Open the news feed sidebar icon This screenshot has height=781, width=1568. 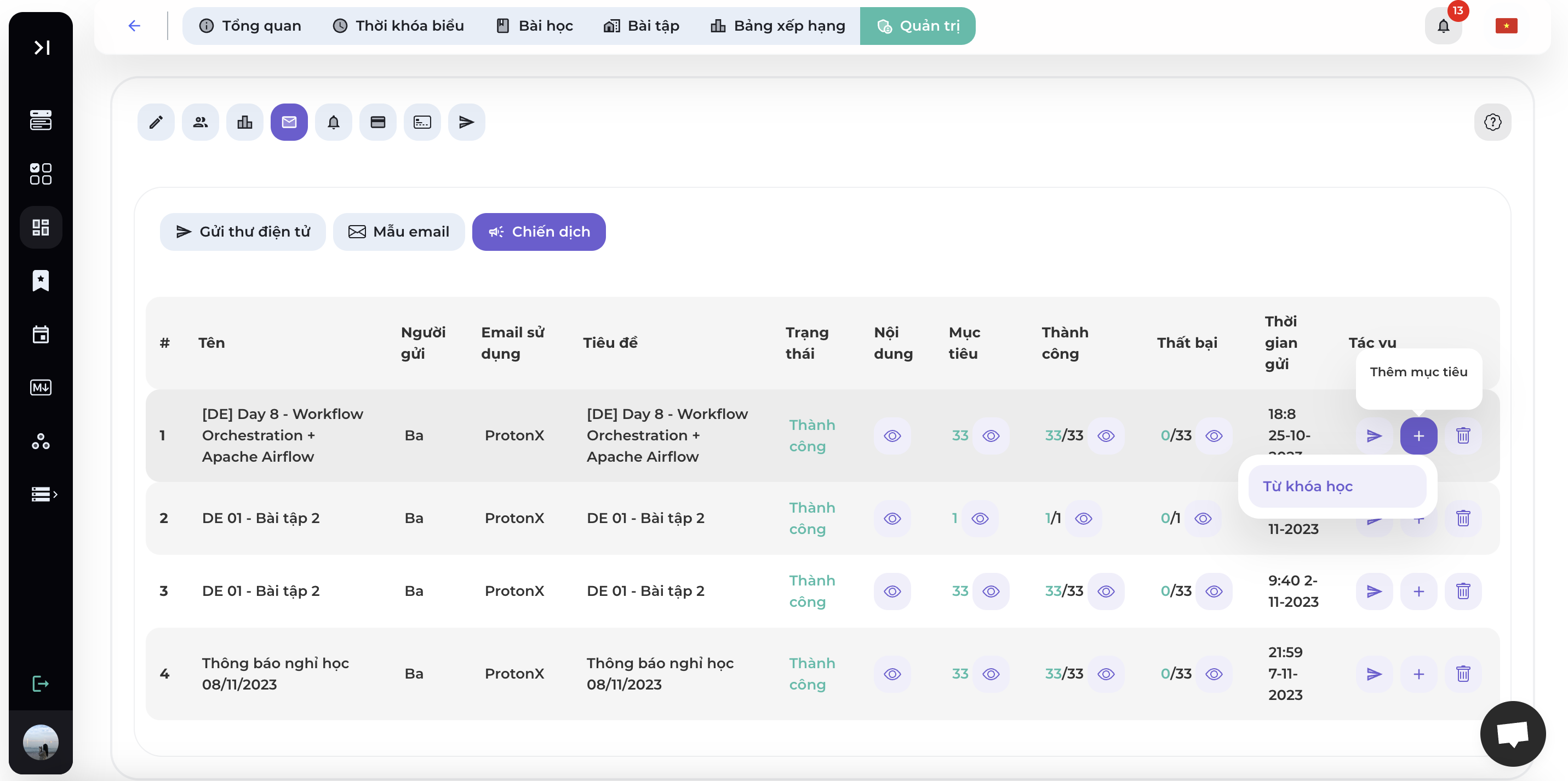41,120
